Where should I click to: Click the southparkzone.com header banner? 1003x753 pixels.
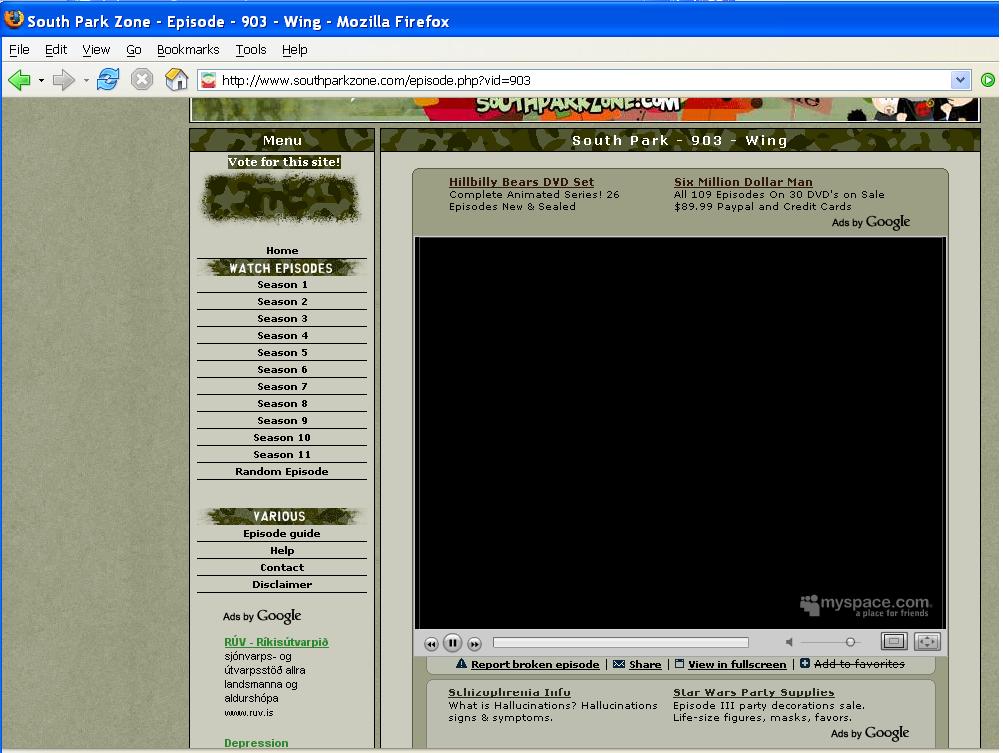point(585,109)
